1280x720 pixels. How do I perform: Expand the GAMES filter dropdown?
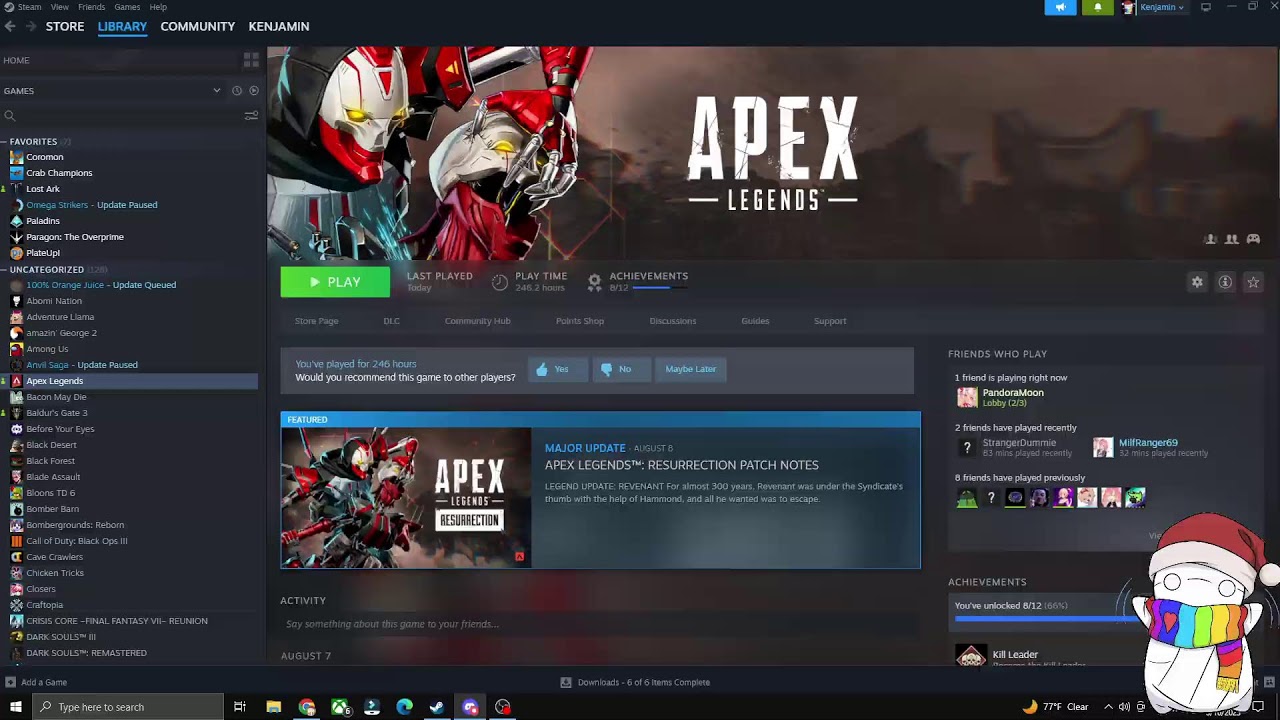[217, 91]
